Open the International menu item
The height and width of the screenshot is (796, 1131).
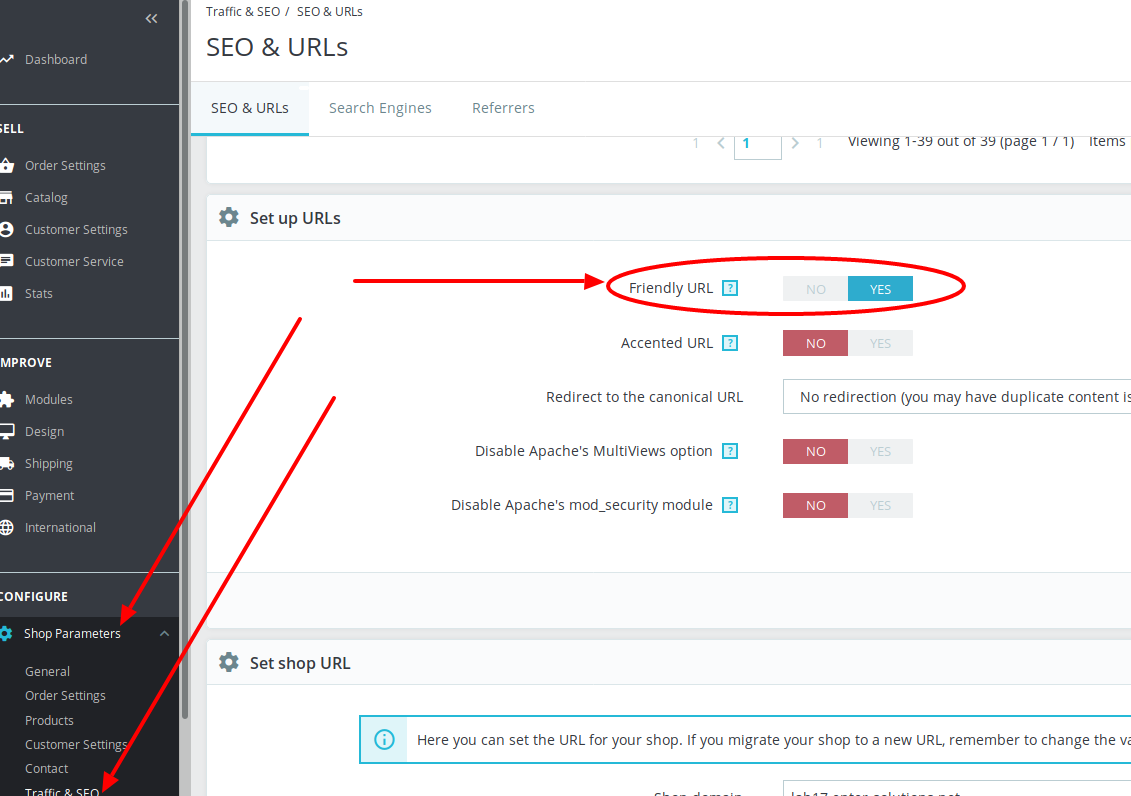click(60, 528)
